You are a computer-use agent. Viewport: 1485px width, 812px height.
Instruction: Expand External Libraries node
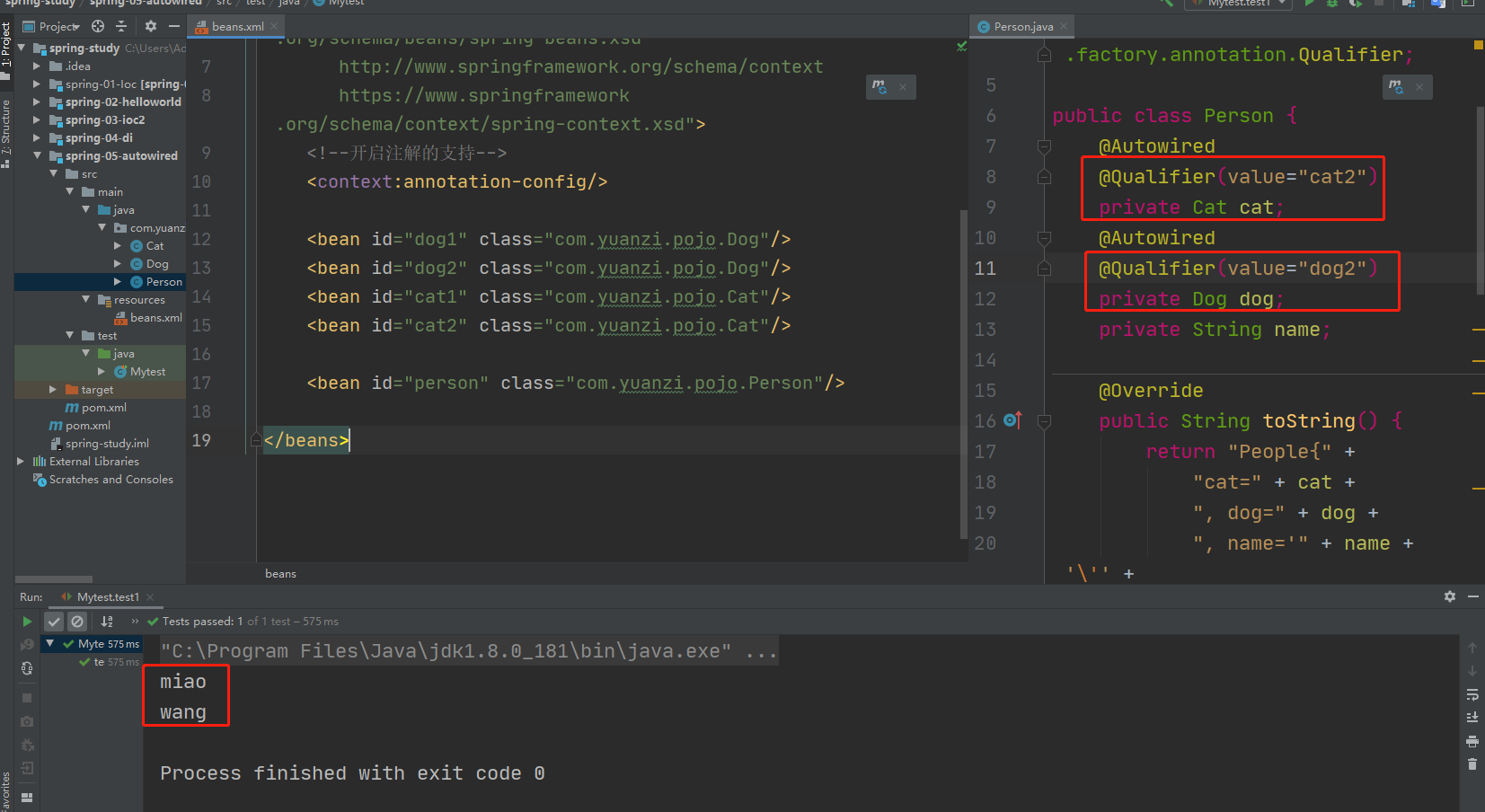(21, 462)
